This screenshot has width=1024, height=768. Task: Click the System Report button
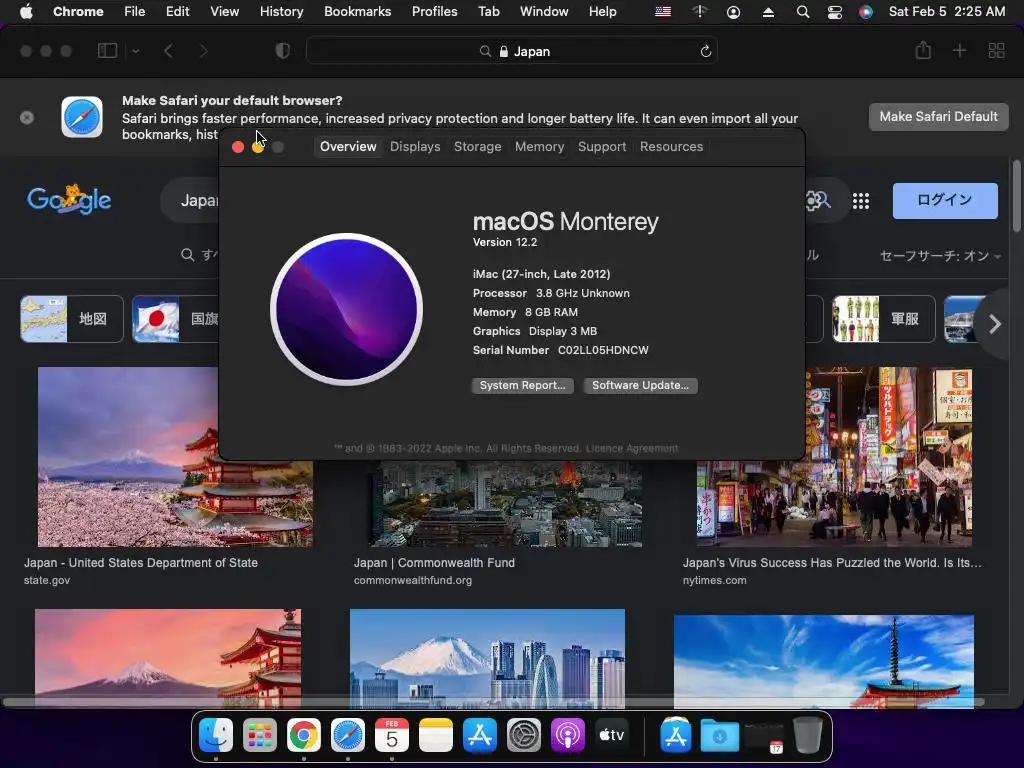point(522,385)
